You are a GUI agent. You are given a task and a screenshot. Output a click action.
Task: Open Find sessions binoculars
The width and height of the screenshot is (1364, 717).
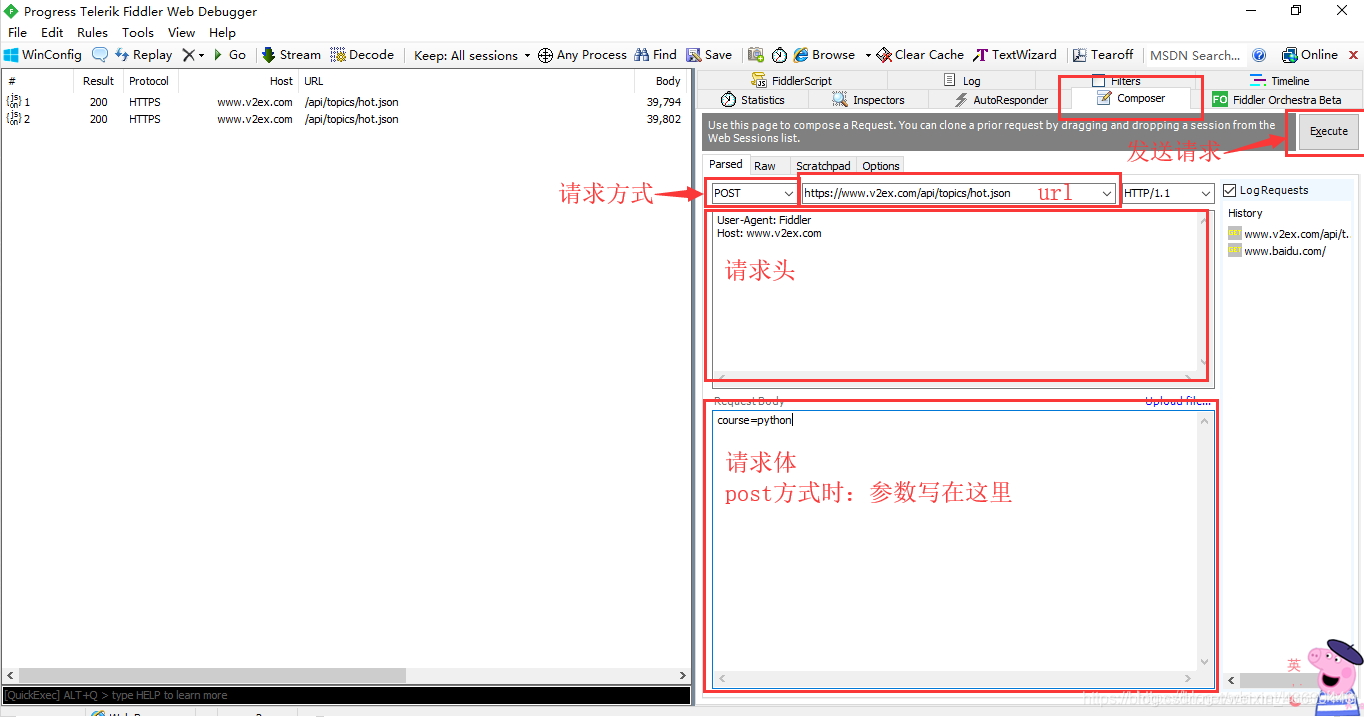(x=655, y=55)
